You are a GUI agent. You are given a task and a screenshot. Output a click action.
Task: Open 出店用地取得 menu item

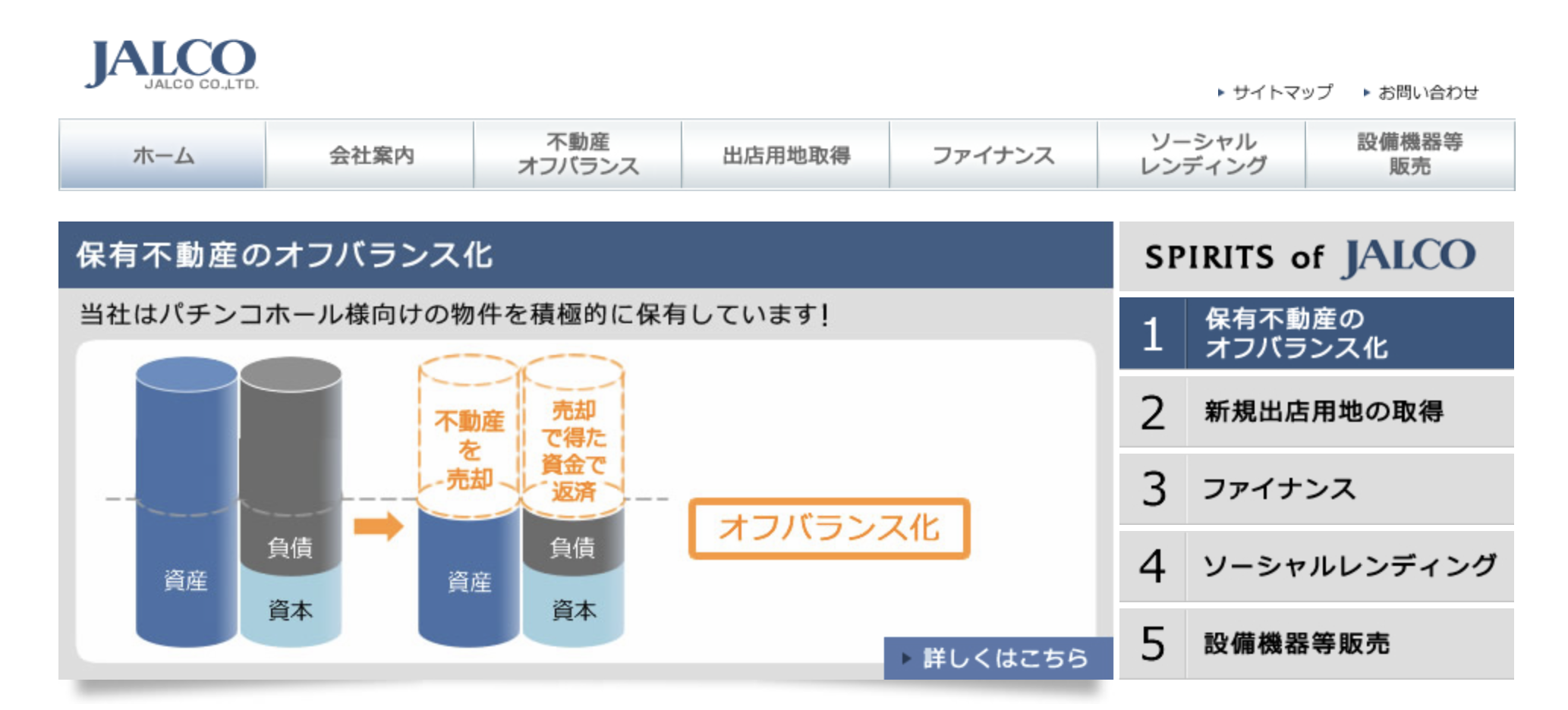pos(786,155)
